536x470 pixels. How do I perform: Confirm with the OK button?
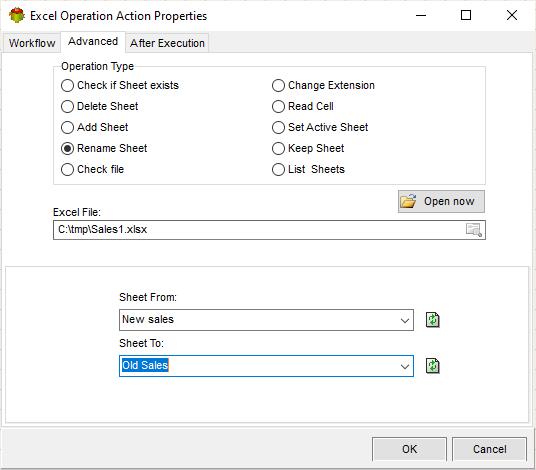(x=409, y=449)
